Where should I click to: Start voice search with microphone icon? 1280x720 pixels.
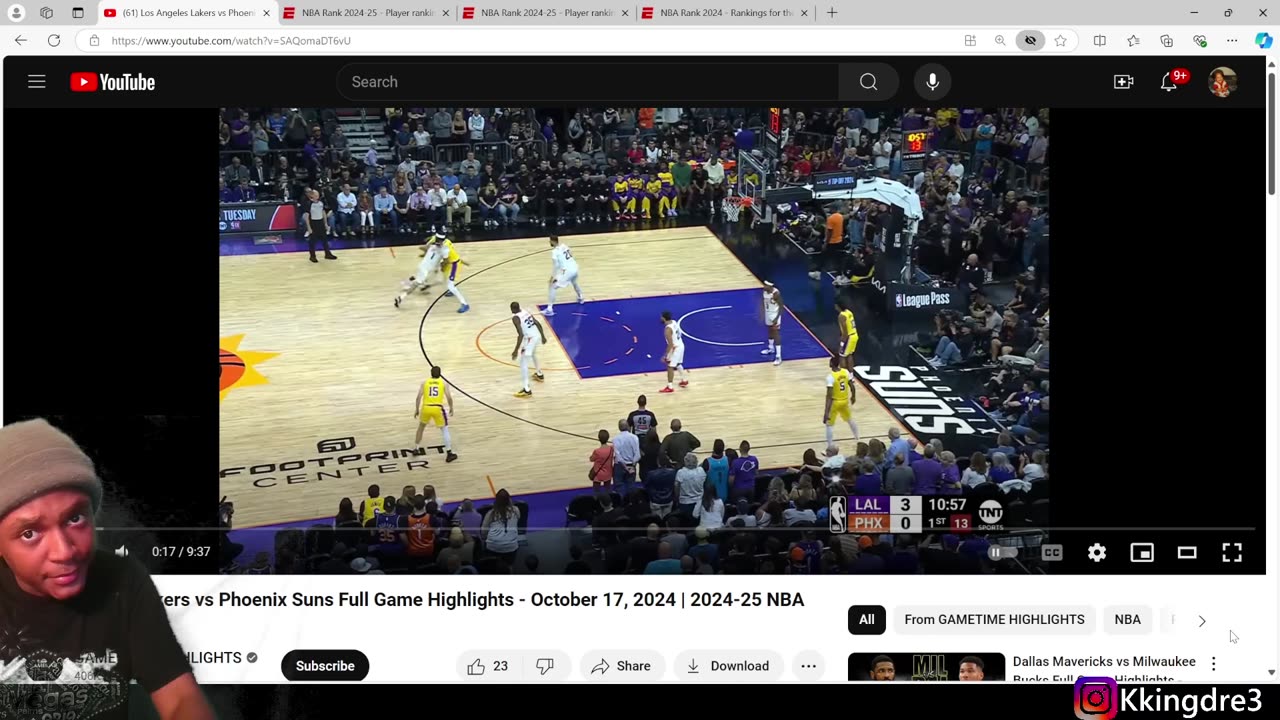[932, 82]
